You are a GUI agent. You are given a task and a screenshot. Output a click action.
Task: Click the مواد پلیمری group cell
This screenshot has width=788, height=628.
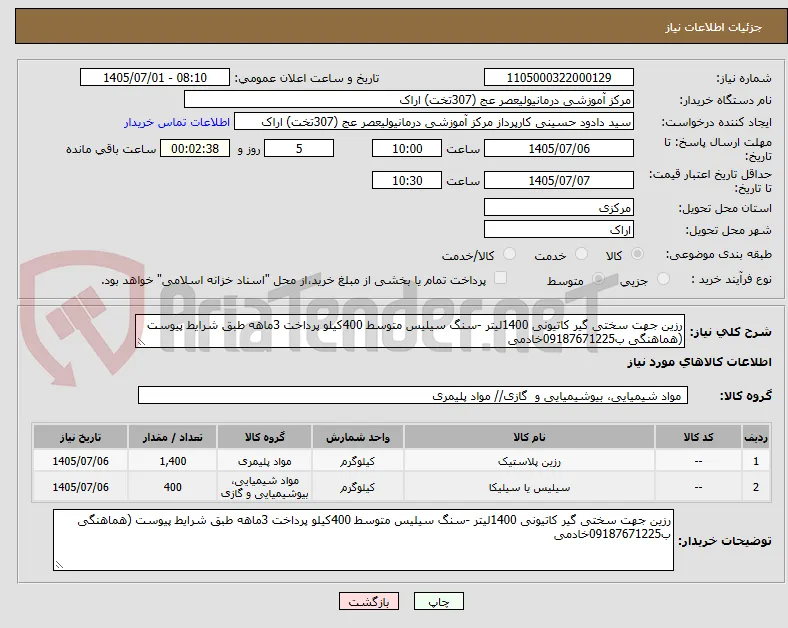click(x=264, y=461)
